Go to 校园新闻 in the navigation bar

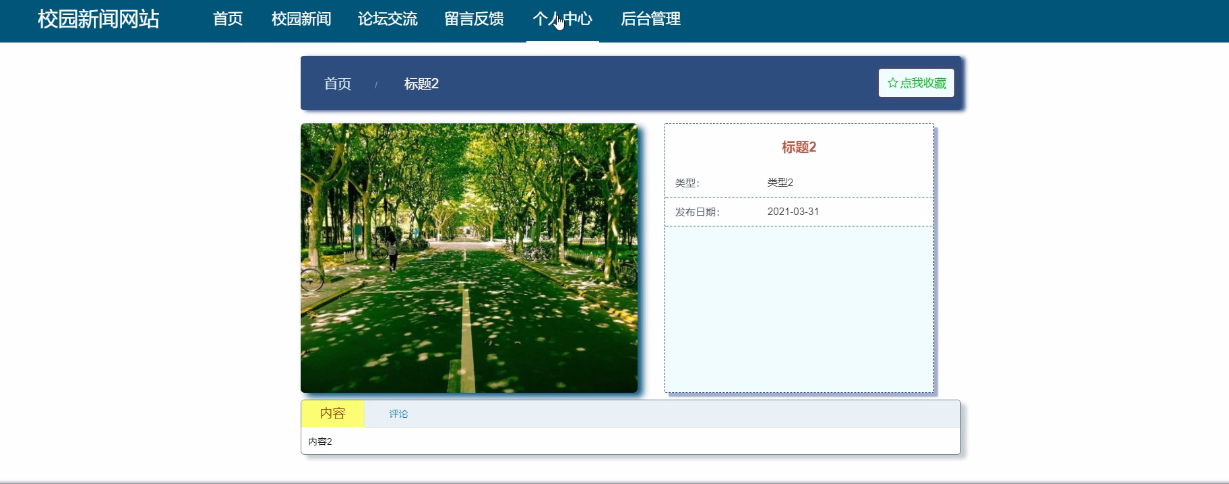pos(301,19)
